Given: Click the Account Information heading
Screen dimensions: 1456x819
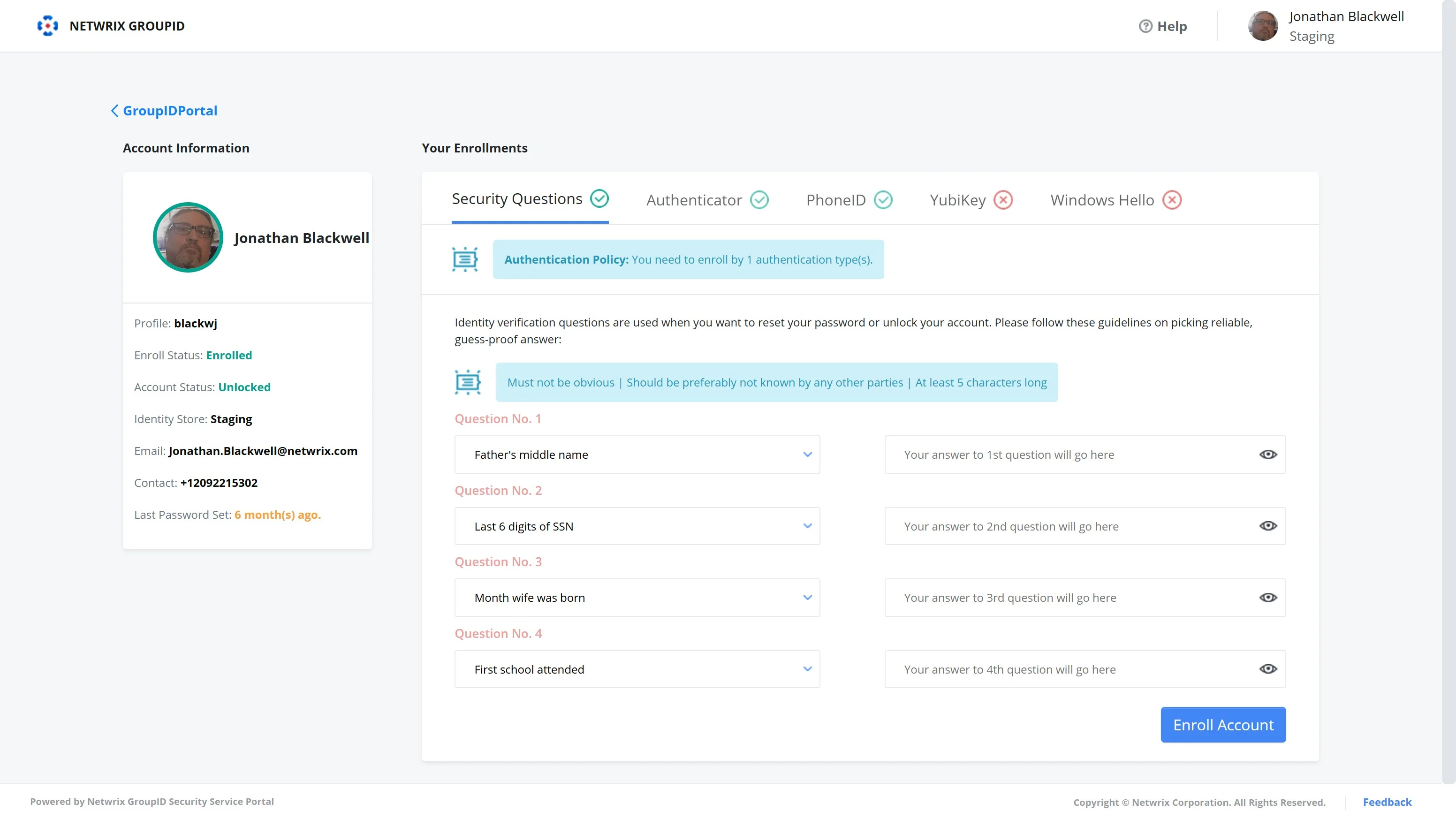Looking at the screenshot, I should [x=186, y=148].
